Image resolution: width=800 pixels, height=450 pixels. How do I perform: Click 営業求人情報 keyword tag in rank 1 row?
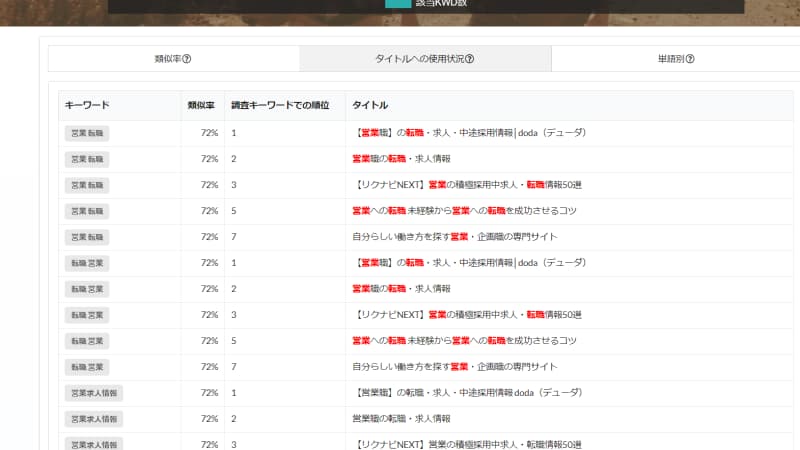pyautogui.click(x=94, y=393)
